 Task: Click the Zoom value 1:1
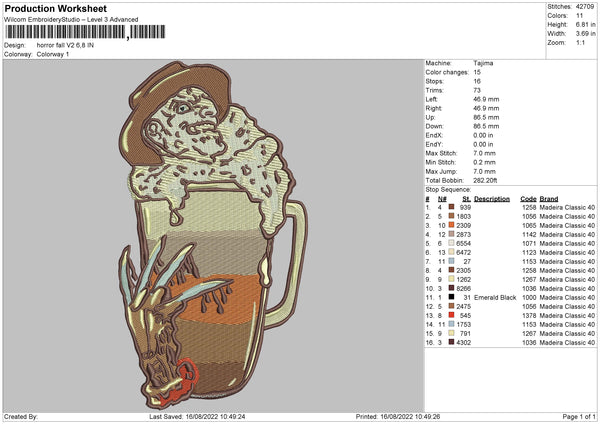click(x=580, y=42)
